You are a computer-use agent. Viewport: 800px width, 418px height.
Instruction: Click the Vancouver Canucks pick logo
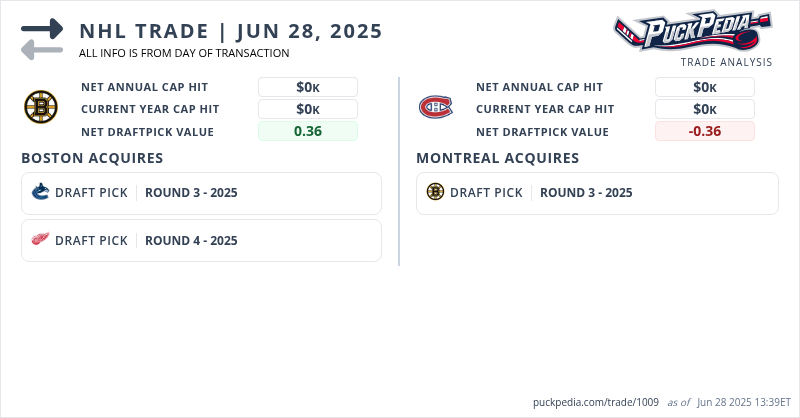coord(40,192)
